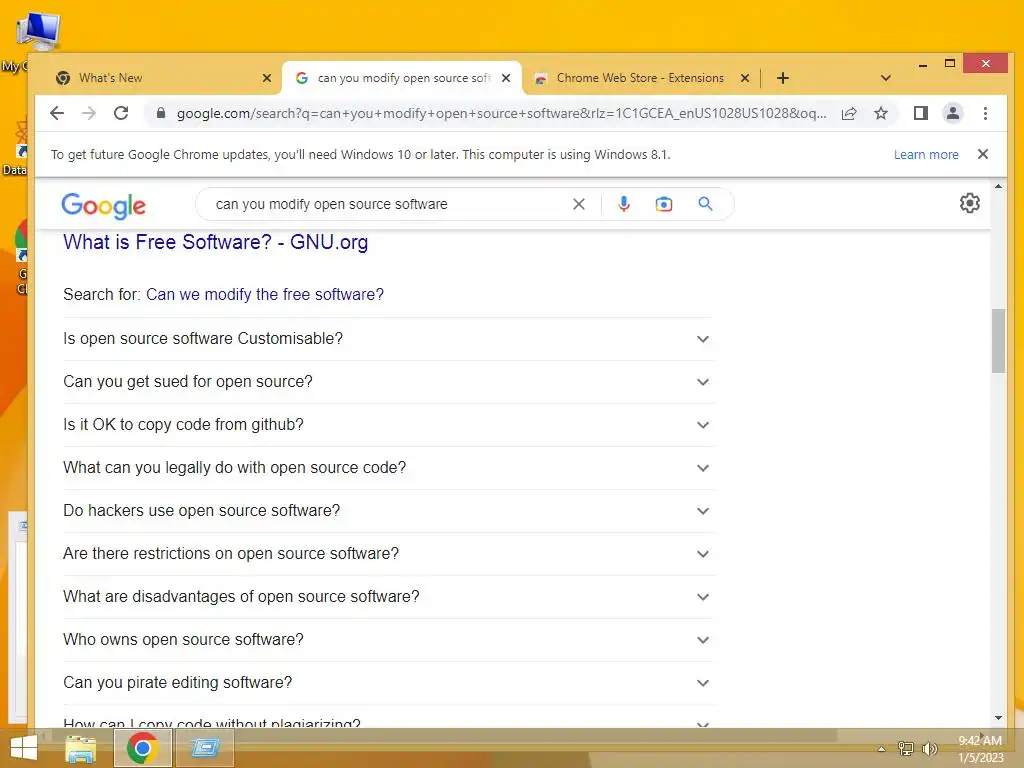Clear the Google search box text

click(x=579, y=204)
